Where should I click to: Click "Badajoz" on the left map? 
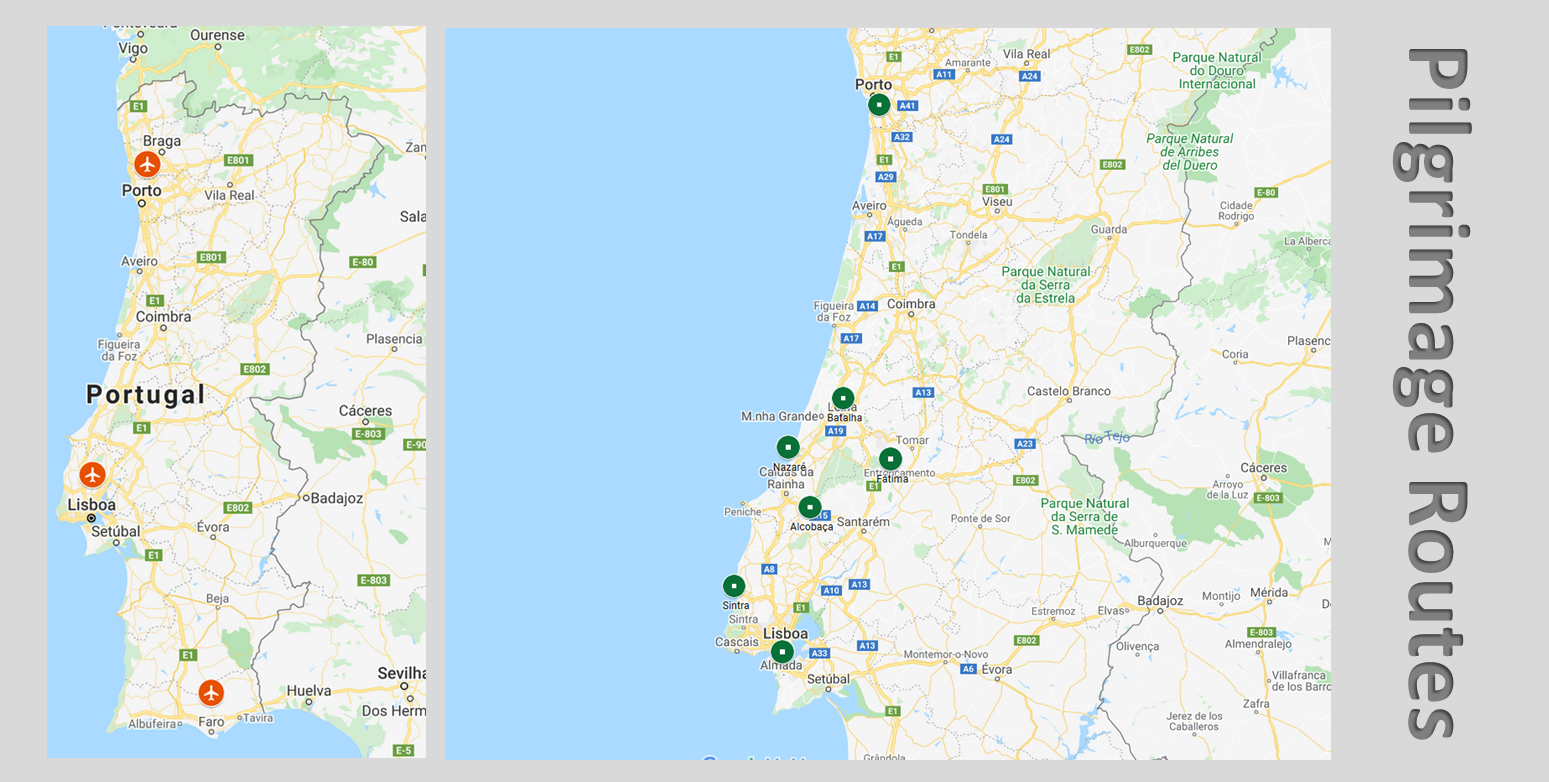(337, 498)
